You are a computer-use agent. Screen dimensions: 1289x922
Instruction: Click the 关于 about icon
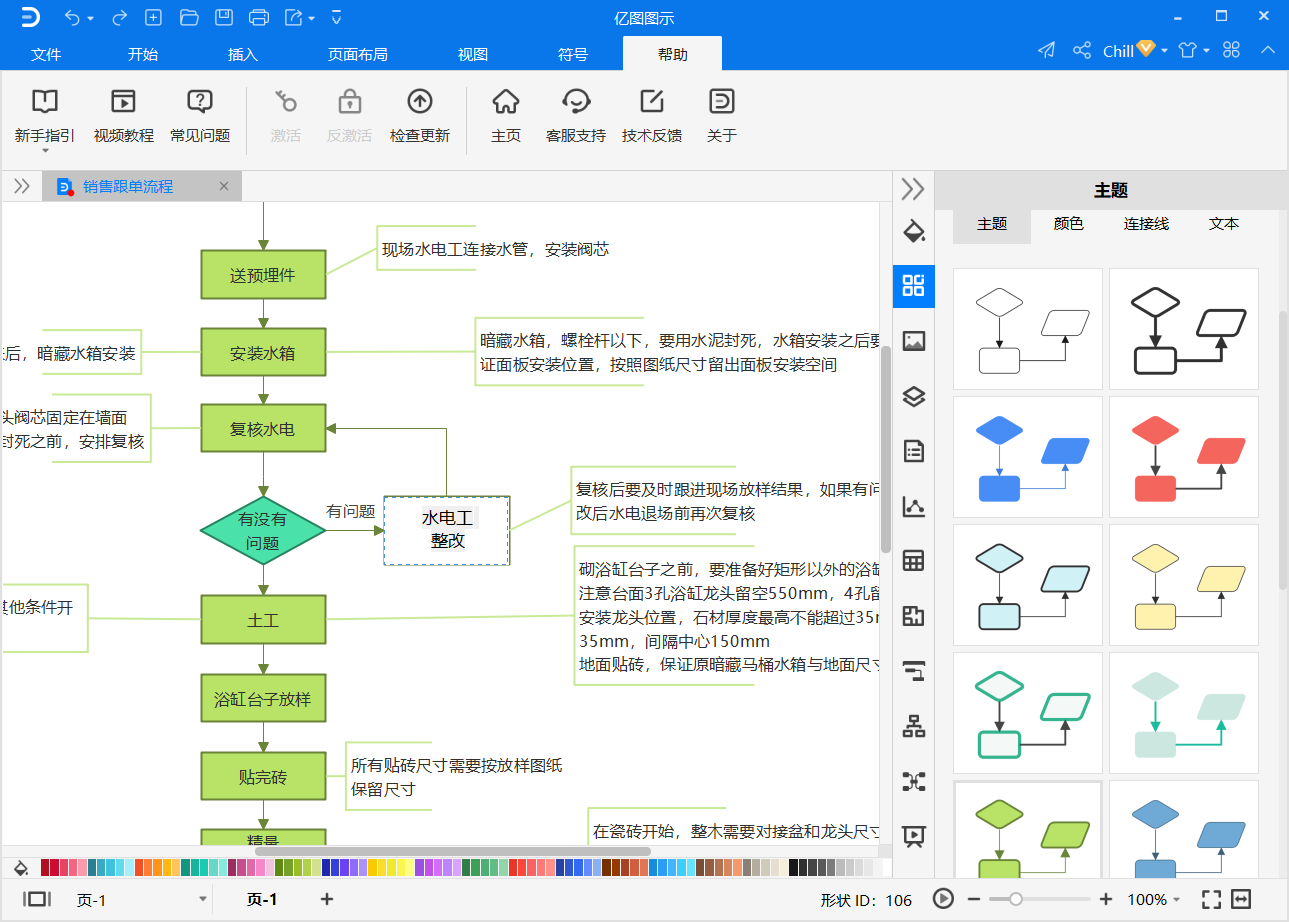coord(721,101)
